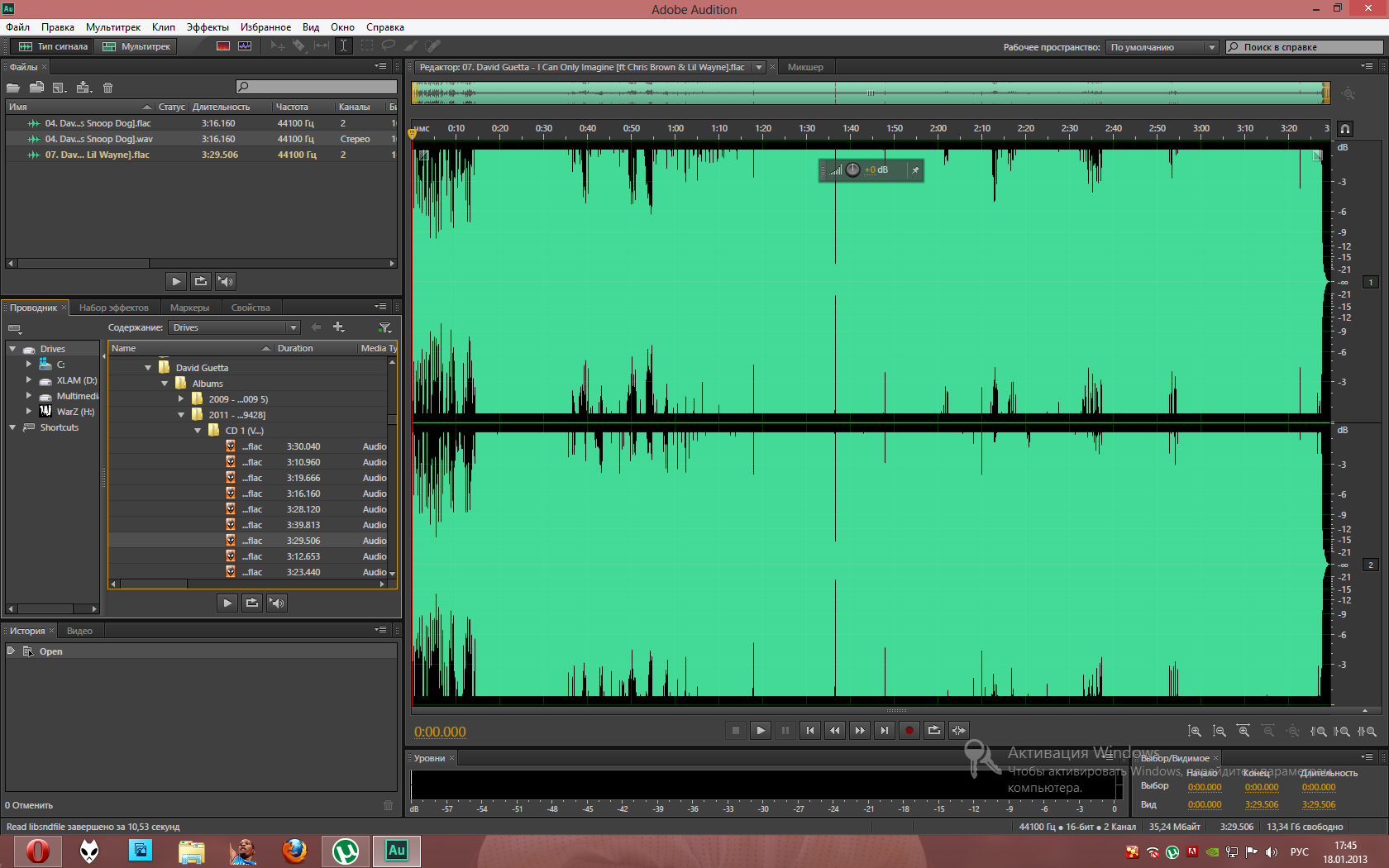Select the Marquee Selection tool
1389x868 pixels.
(366, 46)
